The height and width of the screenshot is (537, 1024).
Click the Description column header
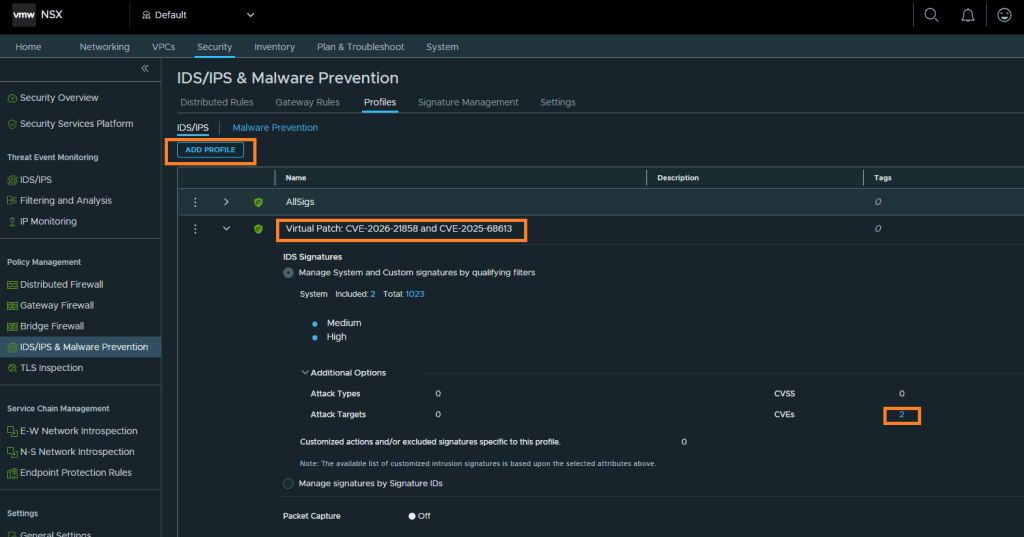click(678, 178)
